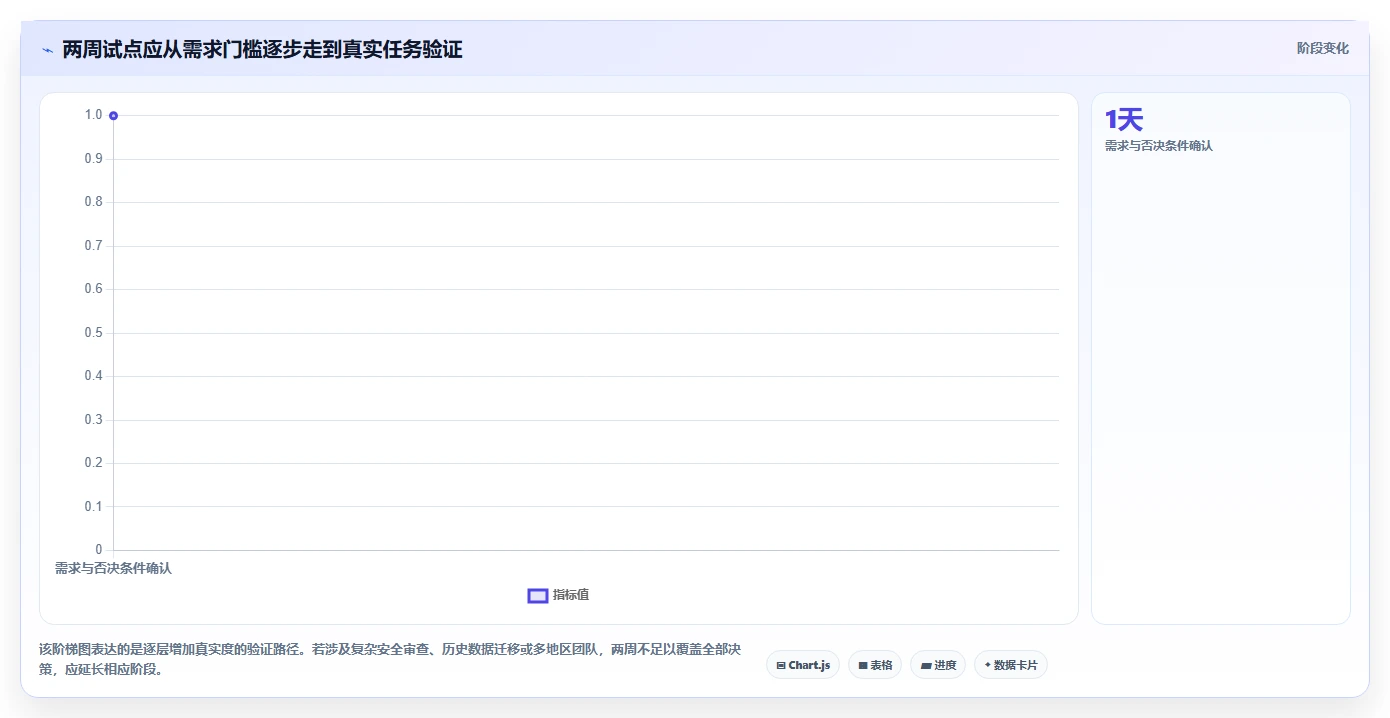Click the icon inside the Chart.js pill

(x=781, y=665)
